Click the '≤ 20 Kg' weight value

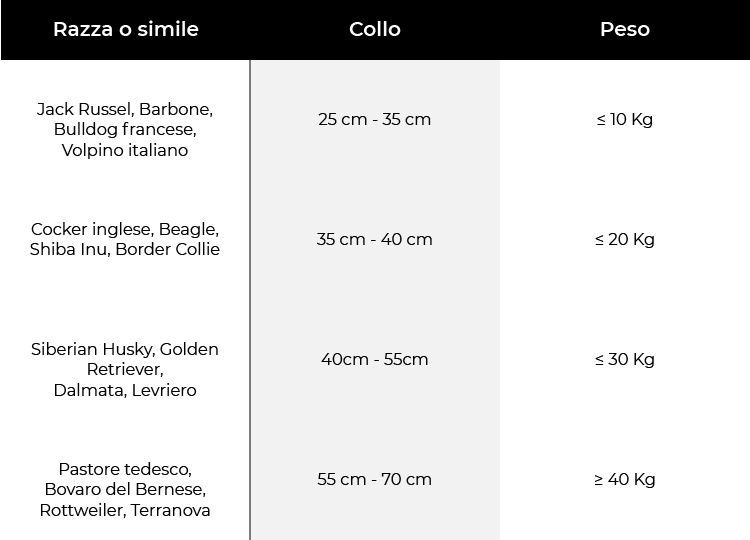625,239
